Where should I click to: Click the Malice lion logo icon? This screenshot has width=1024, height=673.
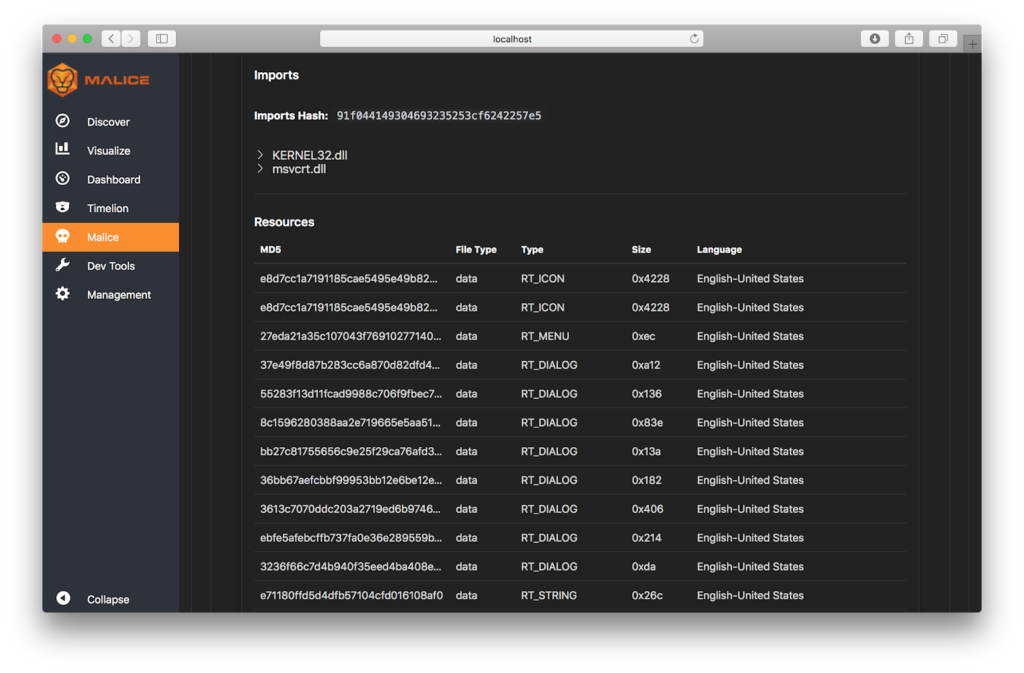[63, 80]
